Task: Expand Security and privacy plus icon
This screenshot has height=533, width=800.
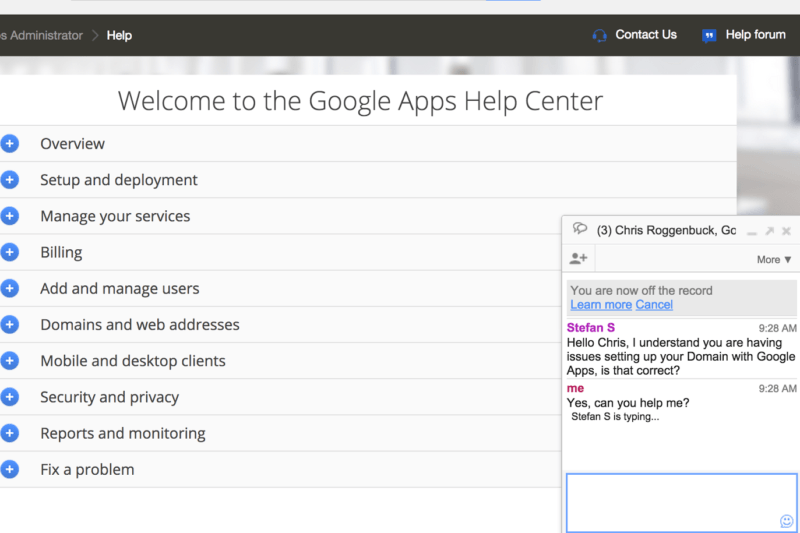Action: (9, 397)
